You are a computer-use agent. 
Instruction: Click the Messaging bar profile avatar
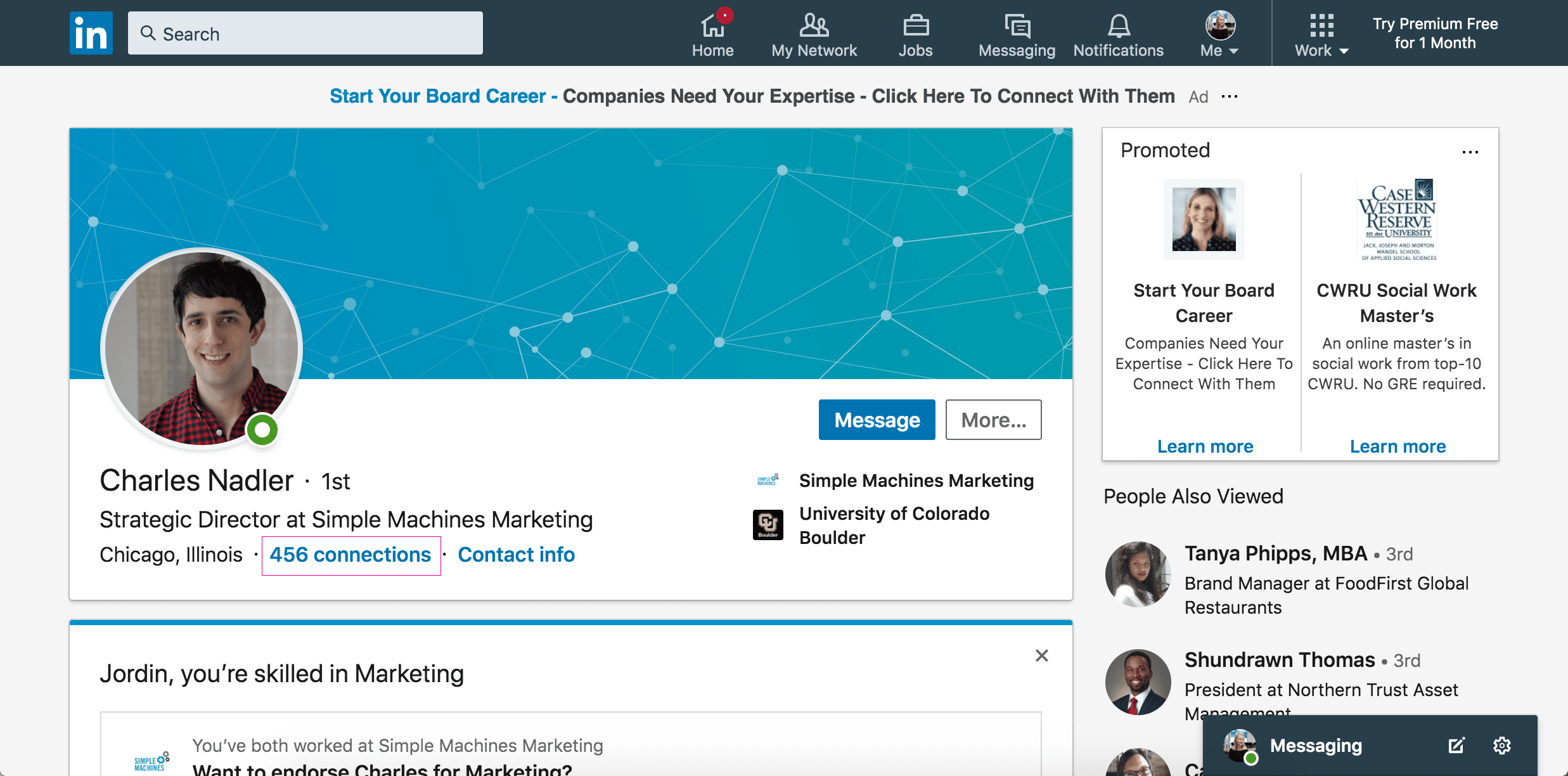(x=1240, y=746)
